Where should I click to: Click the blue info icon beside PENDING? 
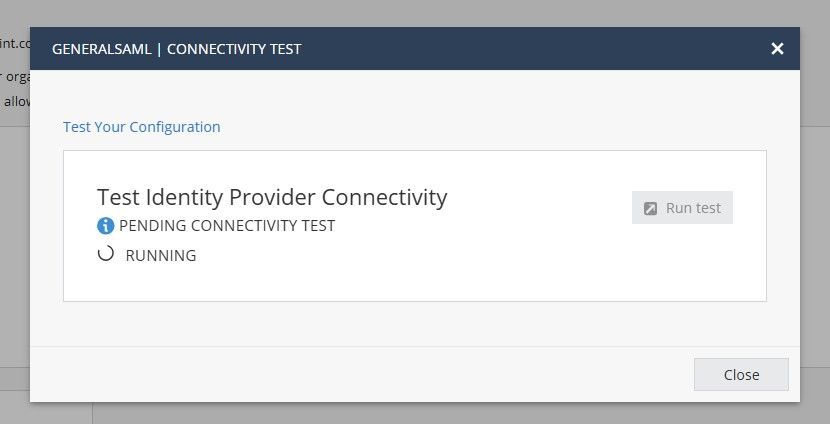106,226
